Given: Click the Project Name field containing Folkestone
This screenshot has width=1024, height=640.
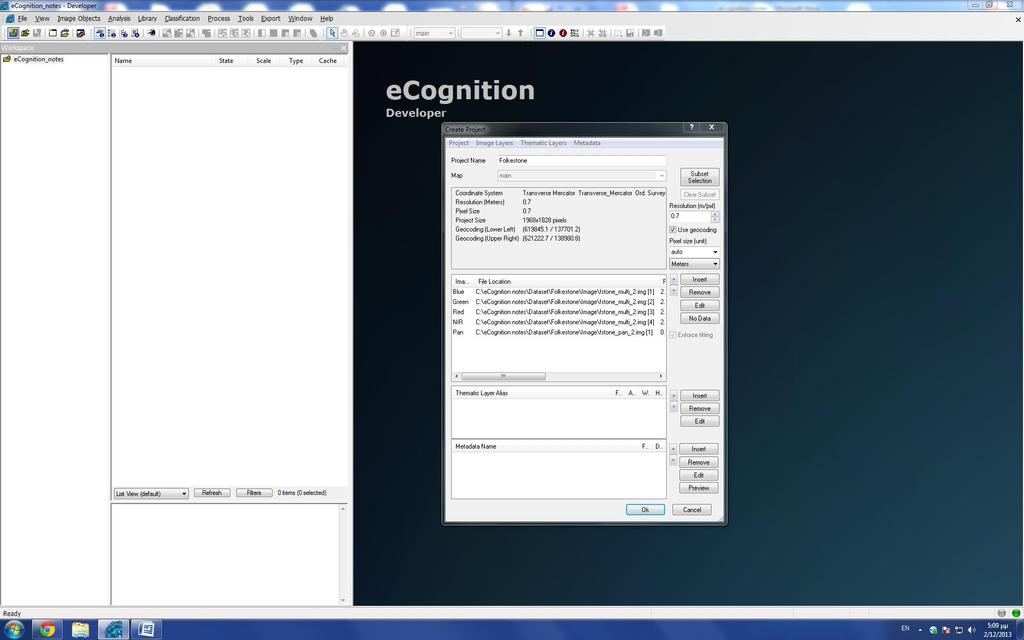Looking at the screenshot, I should (x=581, y=160).
